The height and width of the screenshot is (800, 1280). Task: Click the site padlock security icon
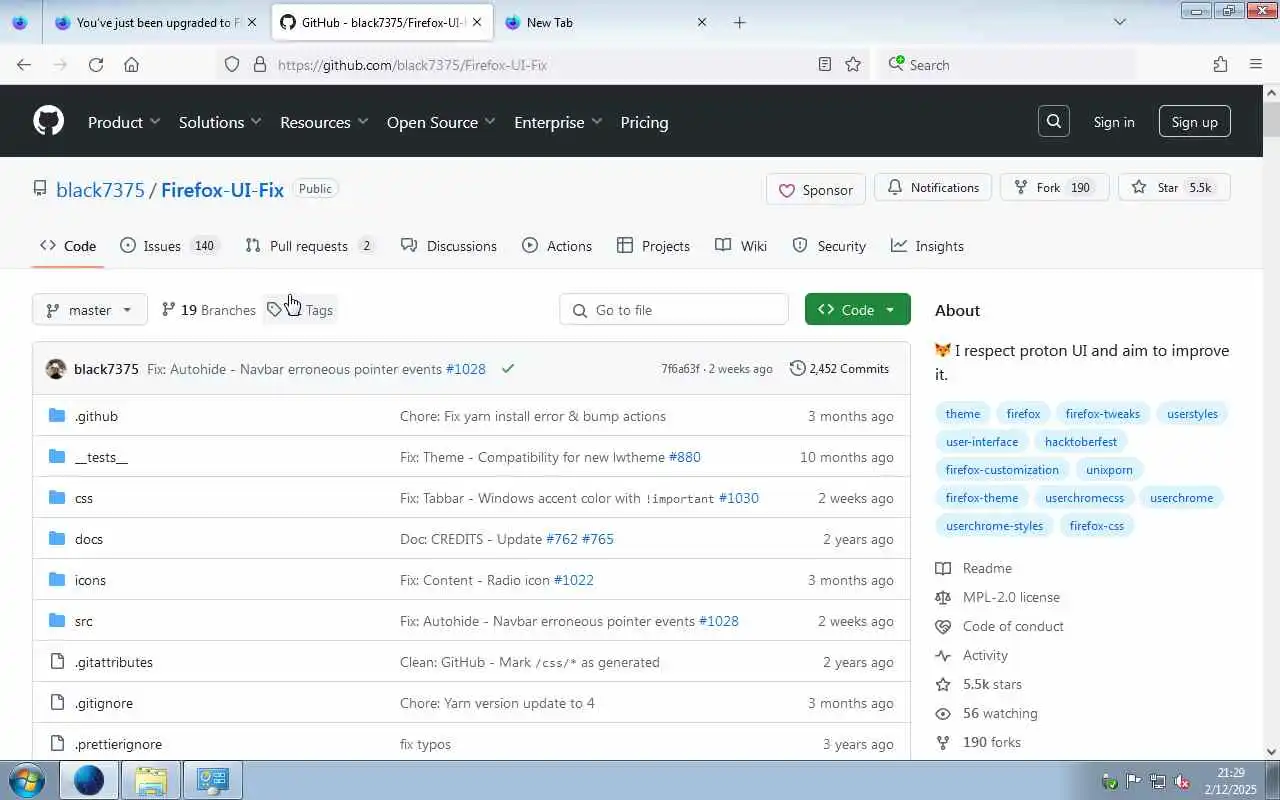(x=260, y=64)
